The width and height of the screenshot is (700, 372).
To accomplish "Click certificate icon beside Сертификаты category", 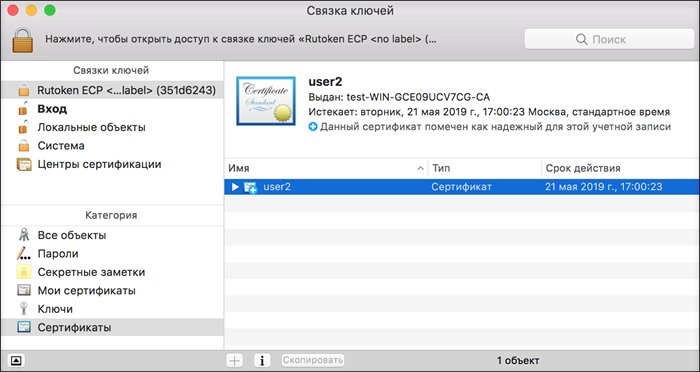I will tap(24, 327).
